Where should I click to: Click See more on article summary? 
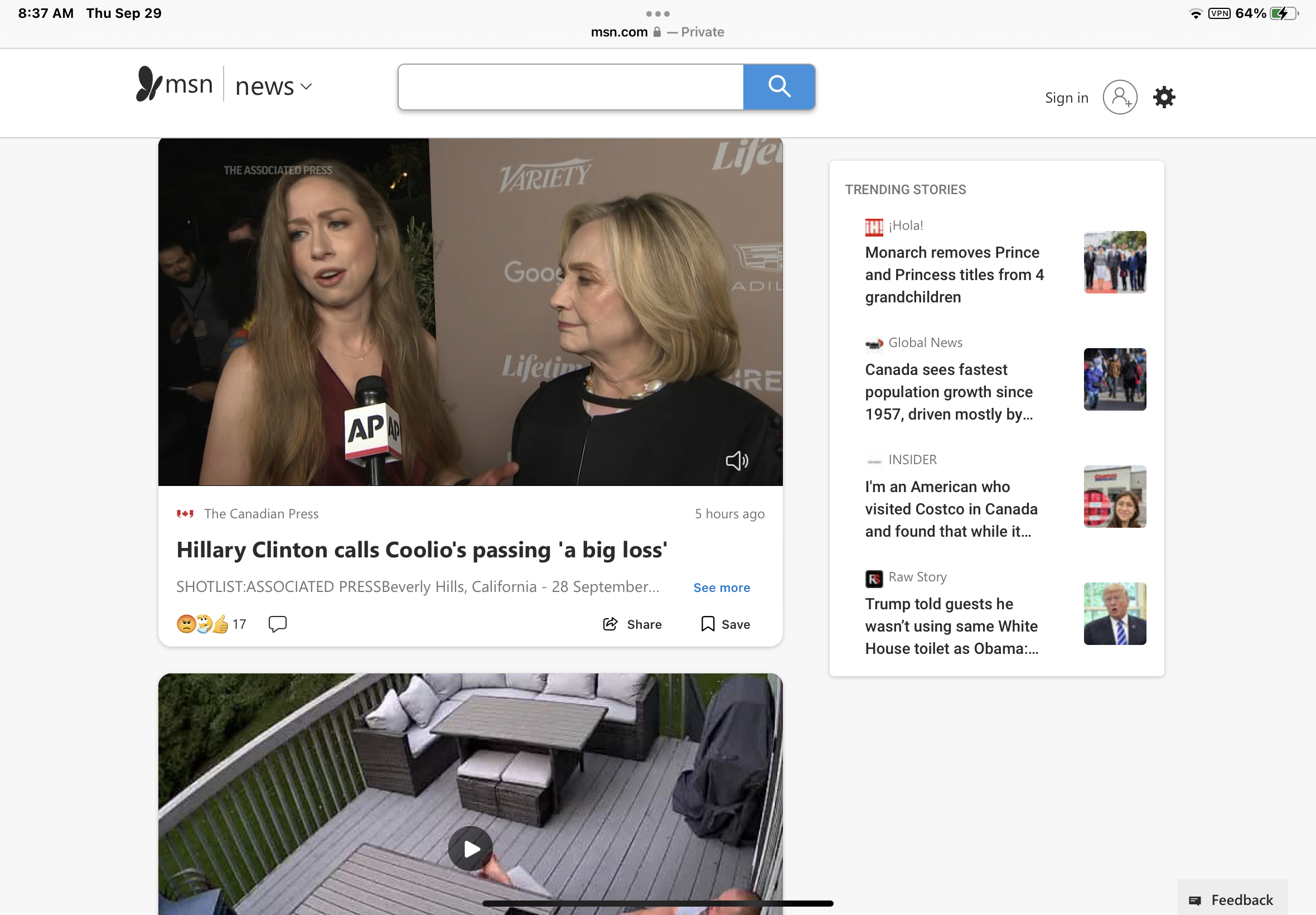pyautogui.click(x=722, y=587)
